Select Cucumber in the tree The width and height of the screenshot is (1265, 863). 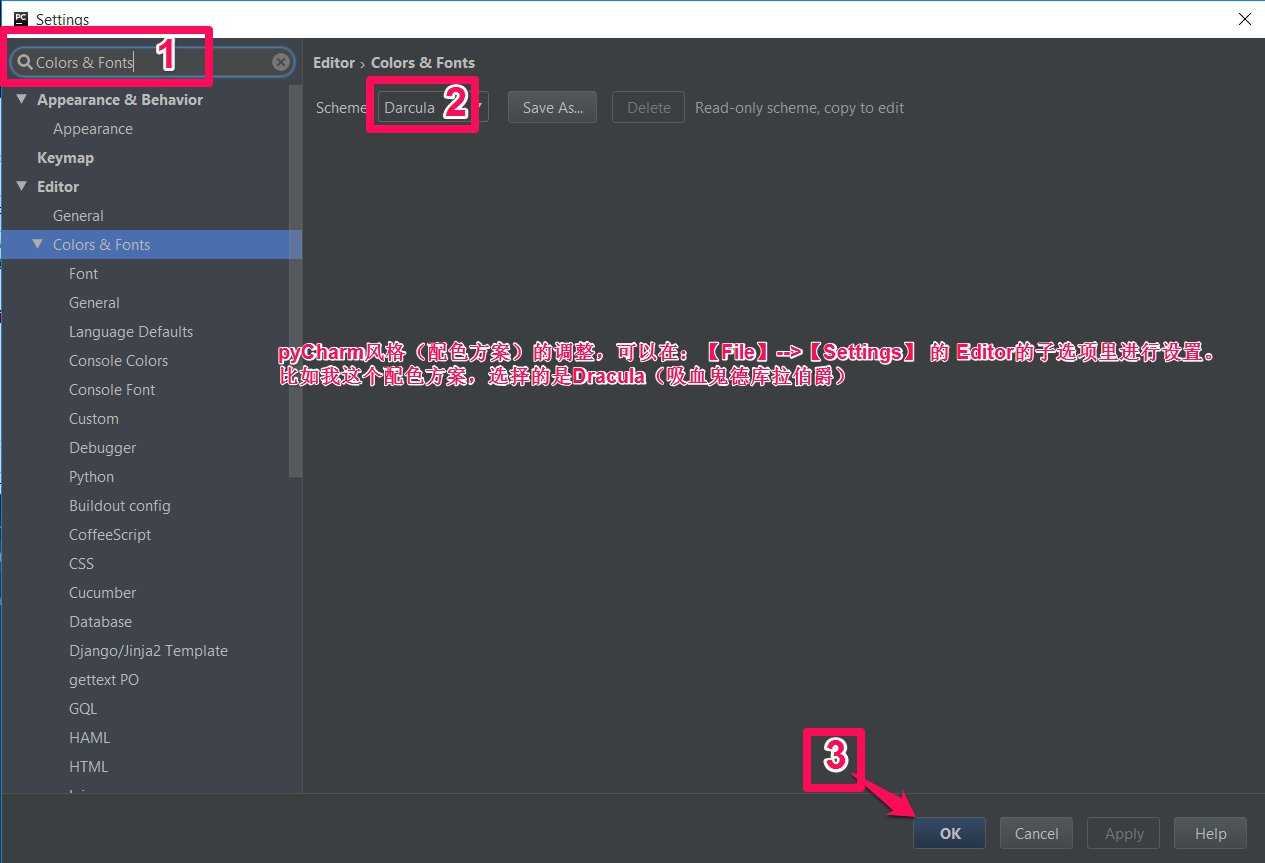[x=102, y=593]
